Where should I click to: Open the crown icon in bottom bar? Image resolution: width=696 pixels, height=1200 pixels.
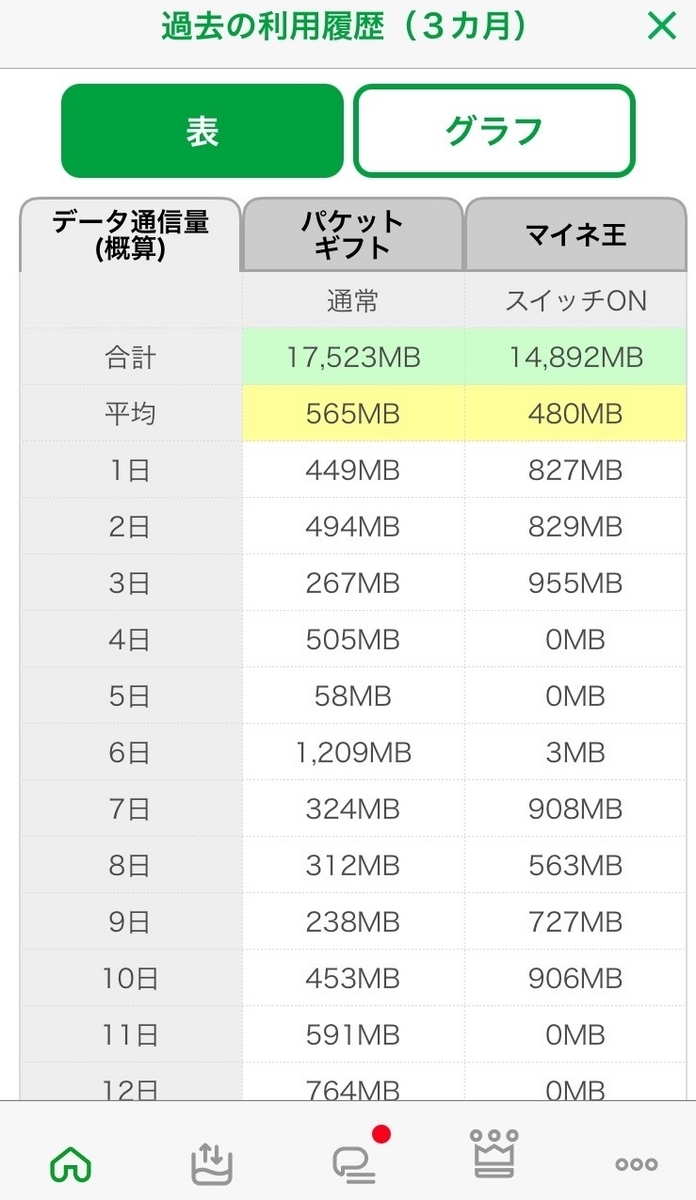click(x=495, y=1154)
